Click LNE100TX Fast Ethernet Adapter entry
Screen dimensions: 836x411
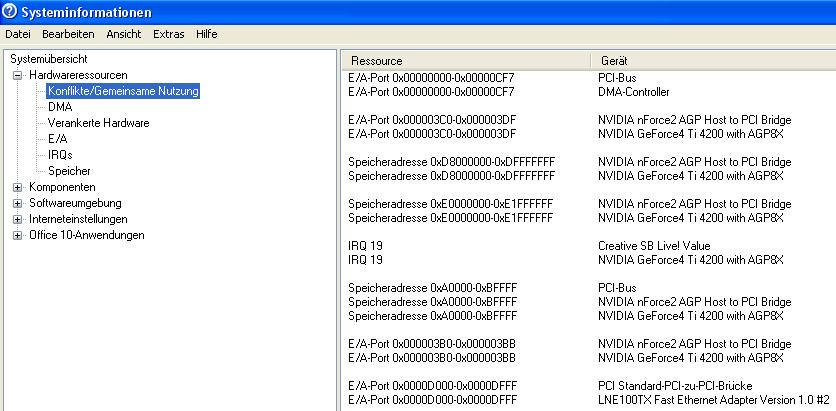point(714,400)
